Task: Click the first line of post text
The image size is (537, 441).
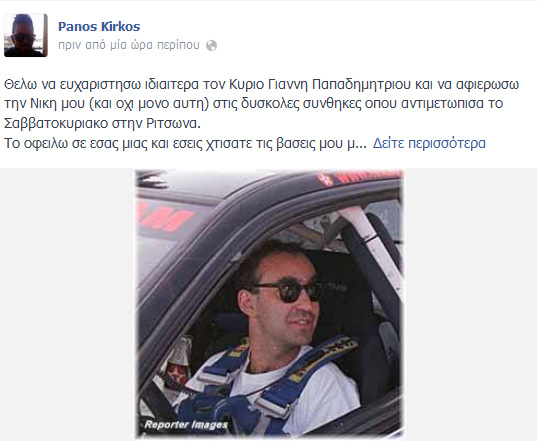Action: tap(261, 84)
